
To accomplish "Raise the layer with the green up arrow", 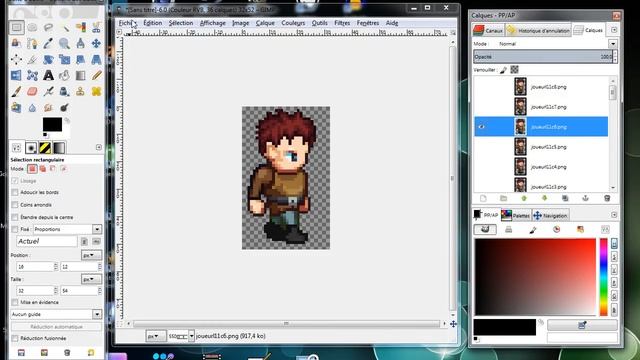I will pos(524,198).
